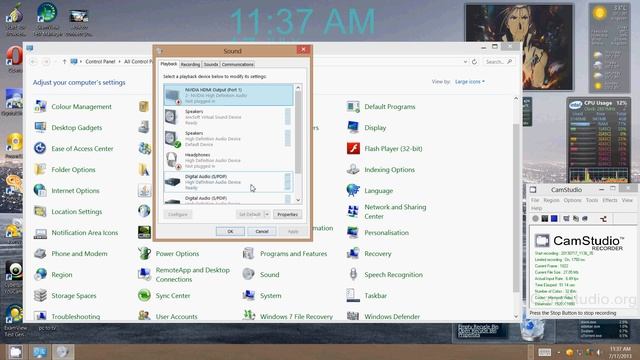Close the Sound dialog
Viewport: 640px width, 360px height.
click(303, 50)
